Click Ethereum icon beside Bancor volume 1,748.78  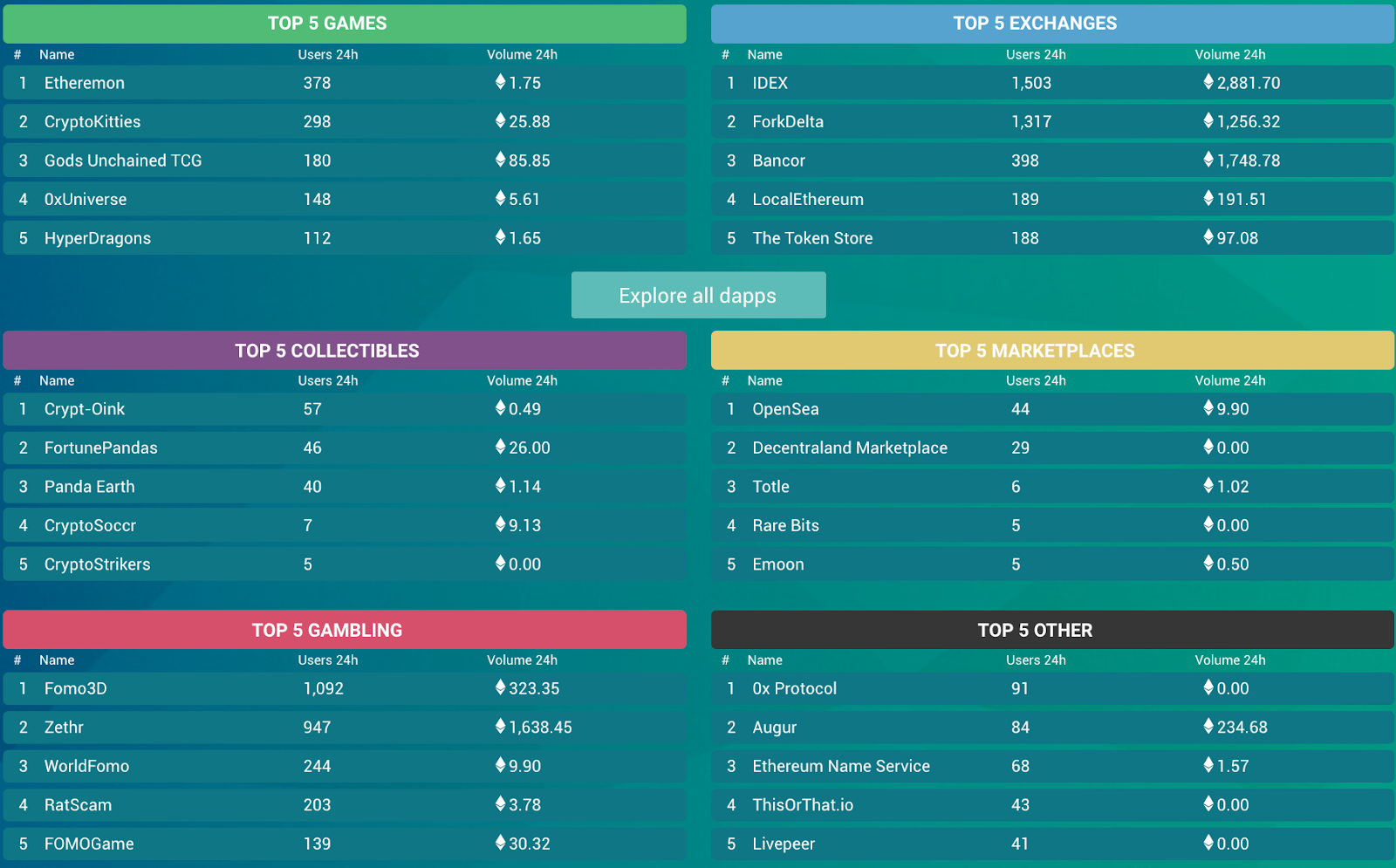[x=1208, y=159]
